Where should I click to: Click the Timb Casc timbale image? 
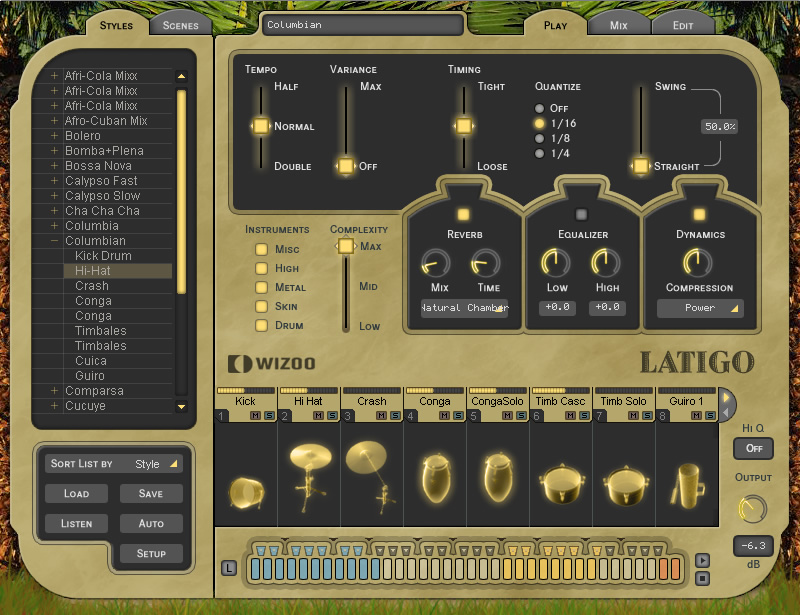[x=561, y=484]
